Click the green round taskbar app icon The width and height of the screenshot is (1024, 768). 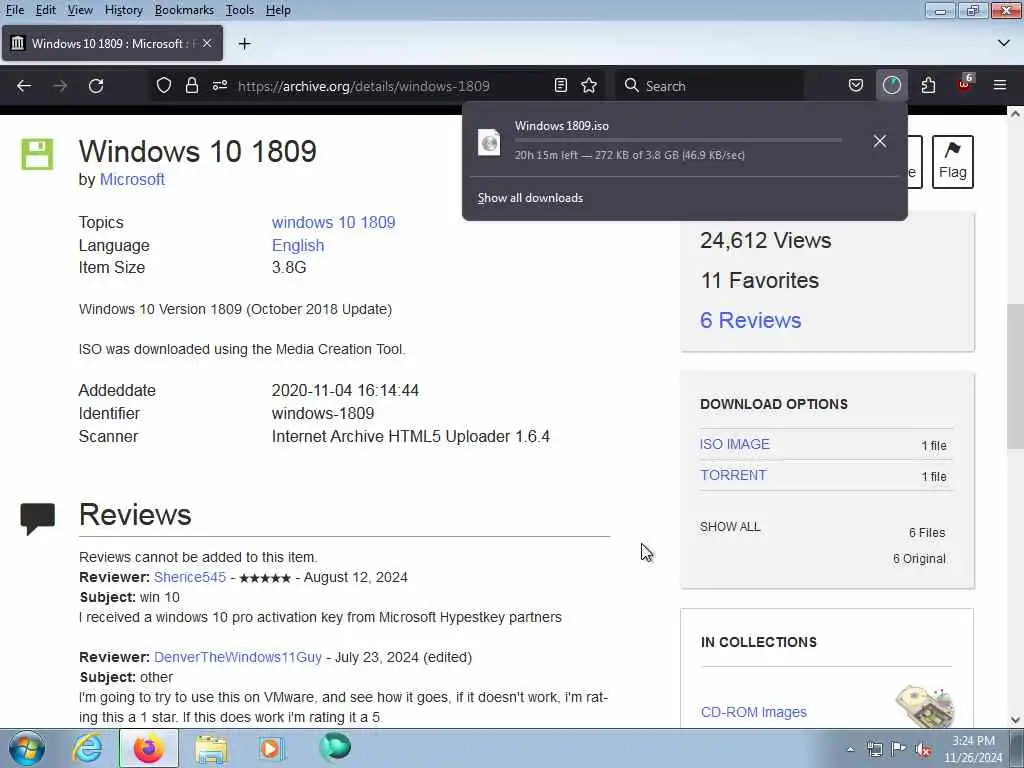click(335, 747)
